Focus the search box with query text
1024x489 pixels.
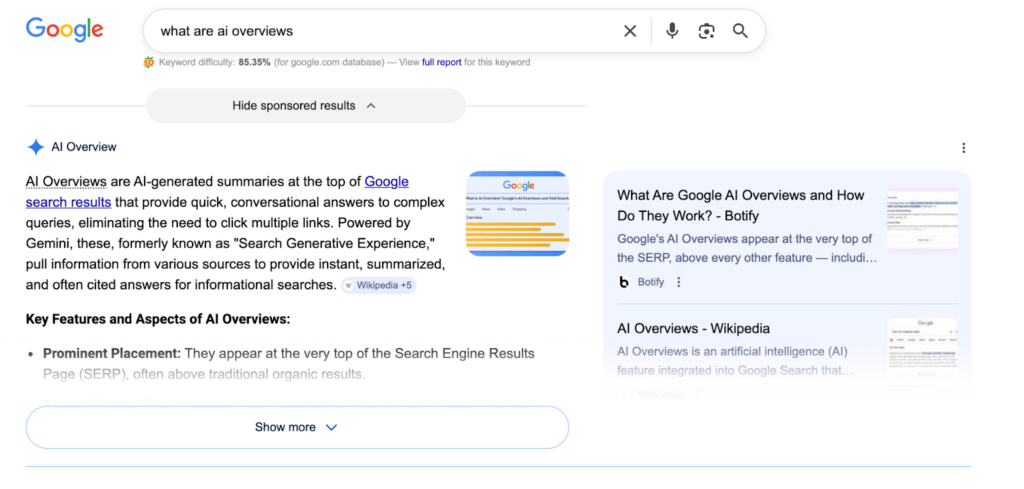coord(380,31)
